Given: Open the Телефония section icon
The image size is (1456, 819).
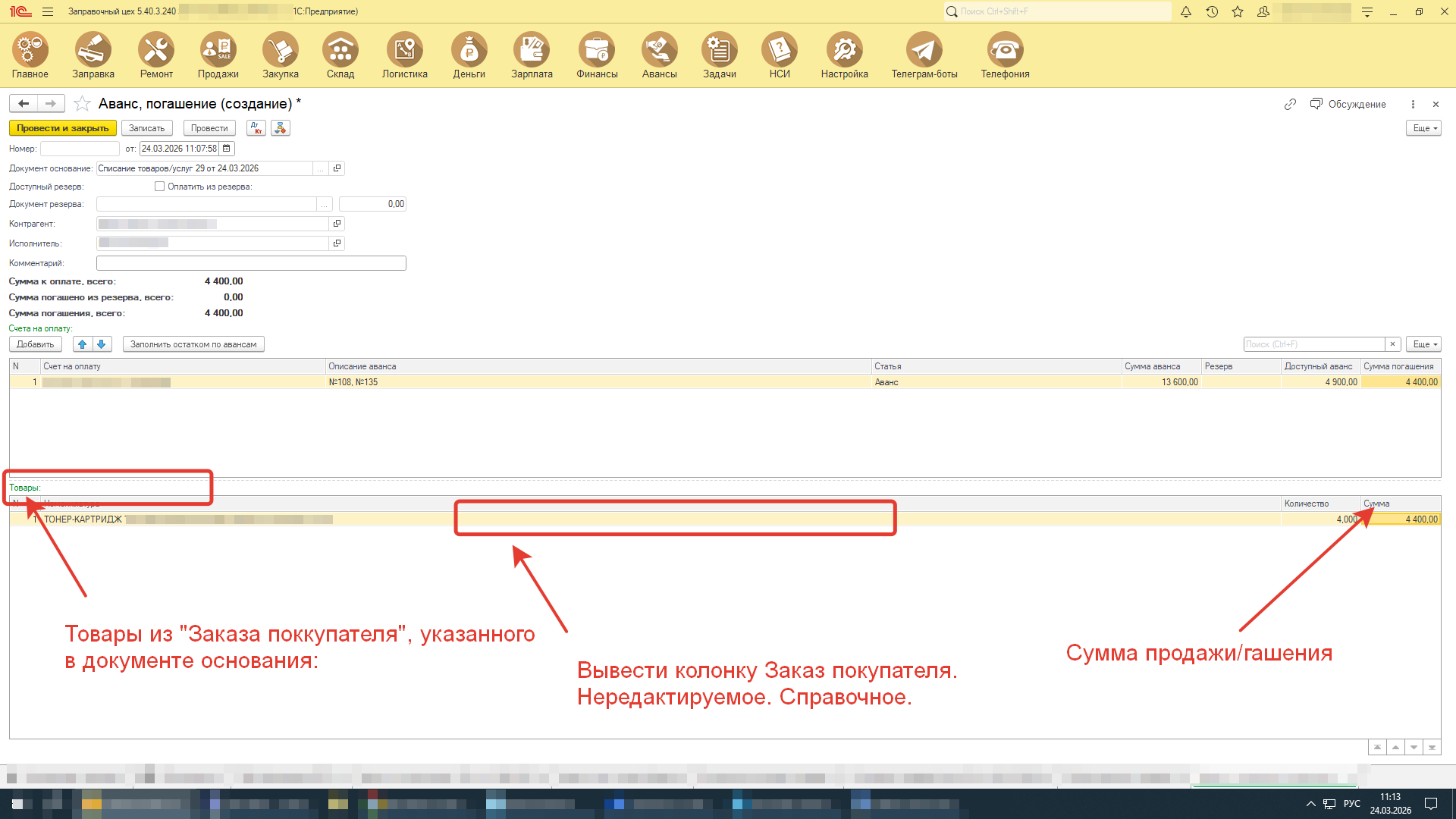Looking at the screenshot, I should pos(1005,50).
